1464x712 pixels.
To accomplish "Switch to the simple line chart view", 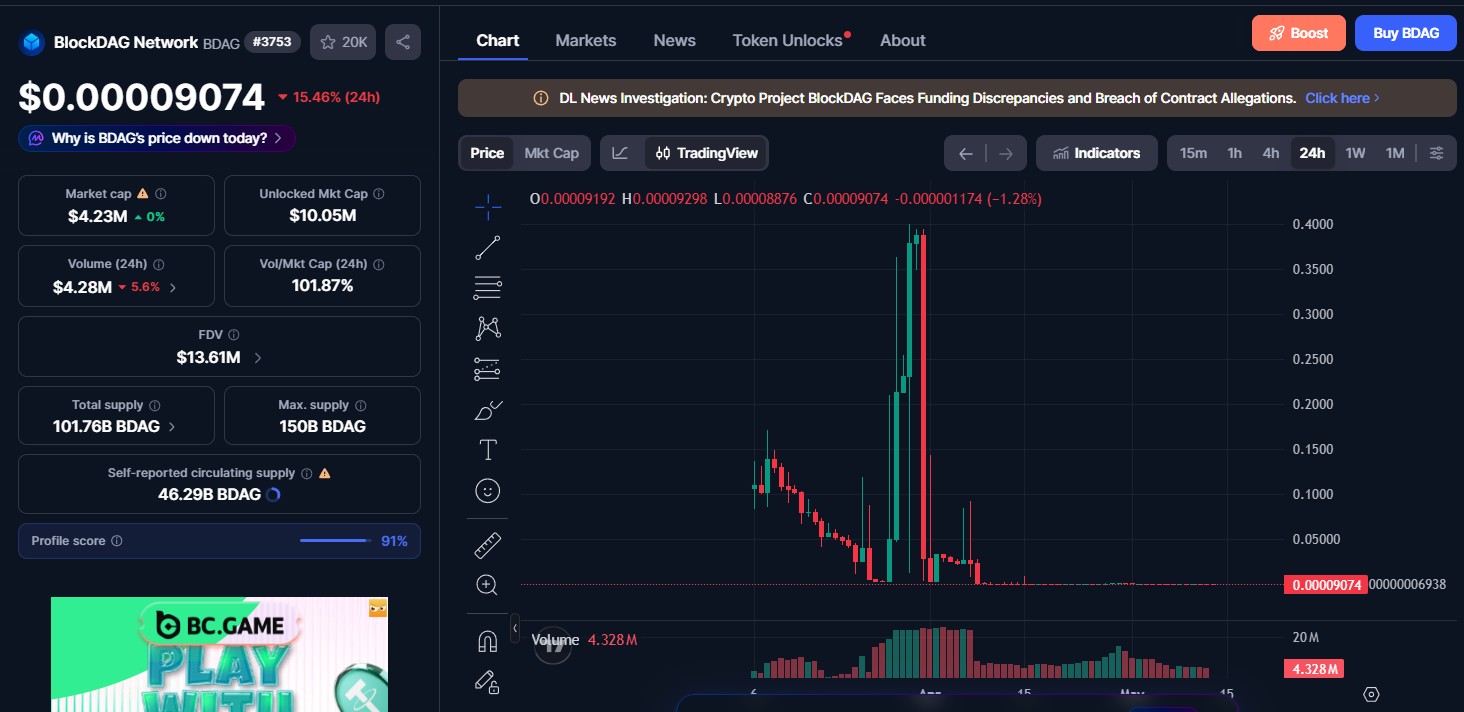I will coord(621,153).
